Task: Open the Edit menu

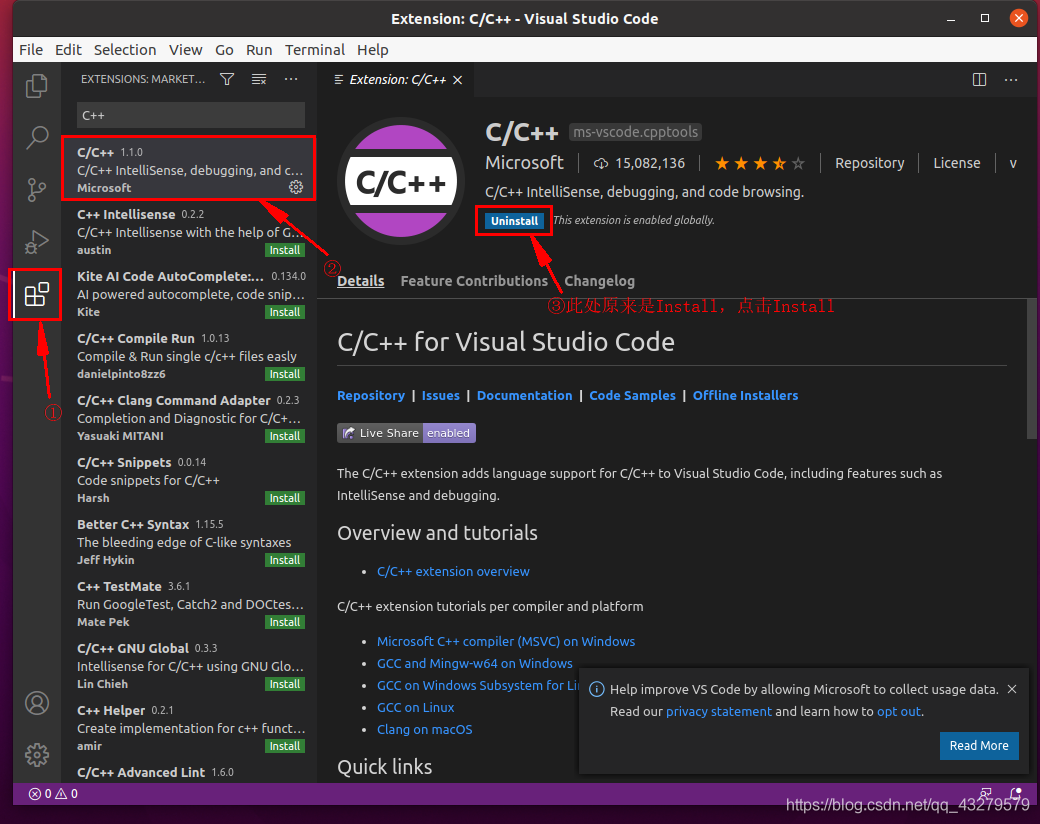Action: [x=68, y=50]
